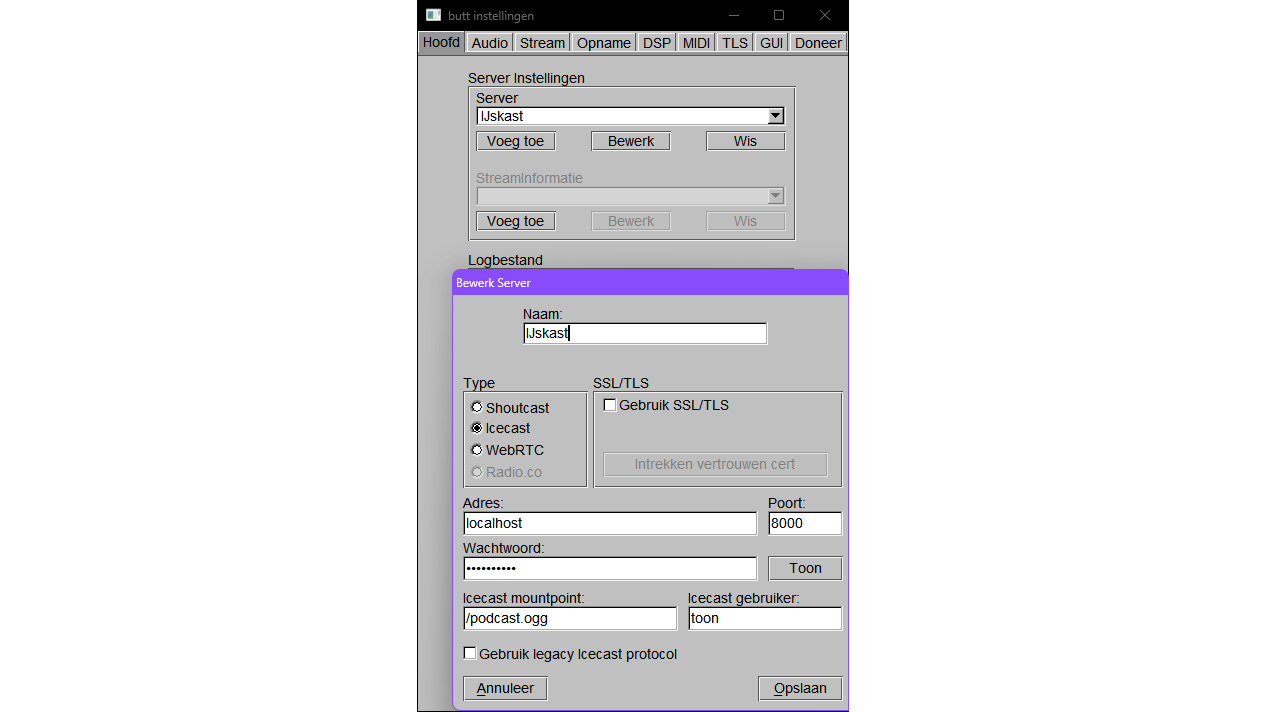Open the MIDI tab
This screenshot has width=1266, height=712.
(696, 43)
